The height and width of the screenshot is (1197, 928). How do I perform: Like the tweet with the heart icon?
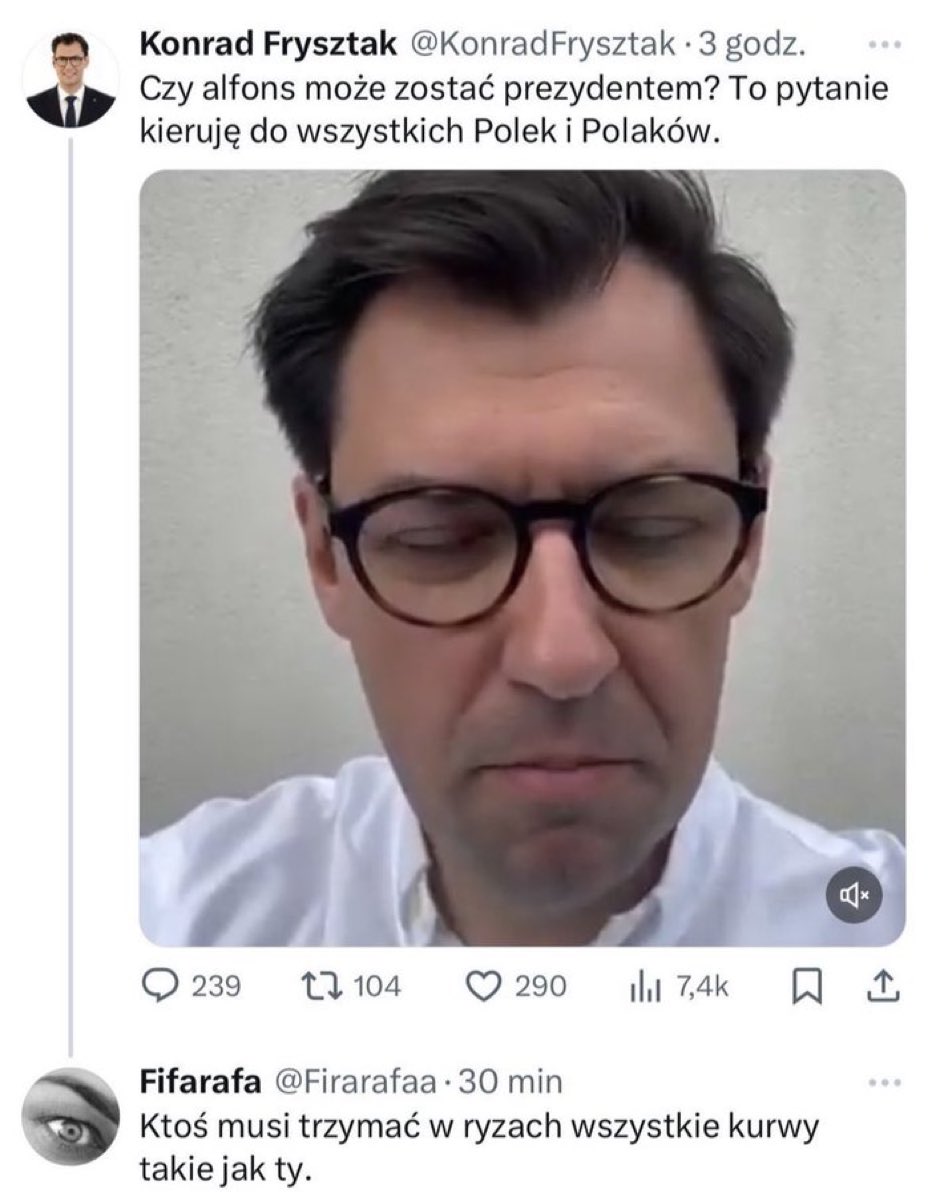point(483,986)
